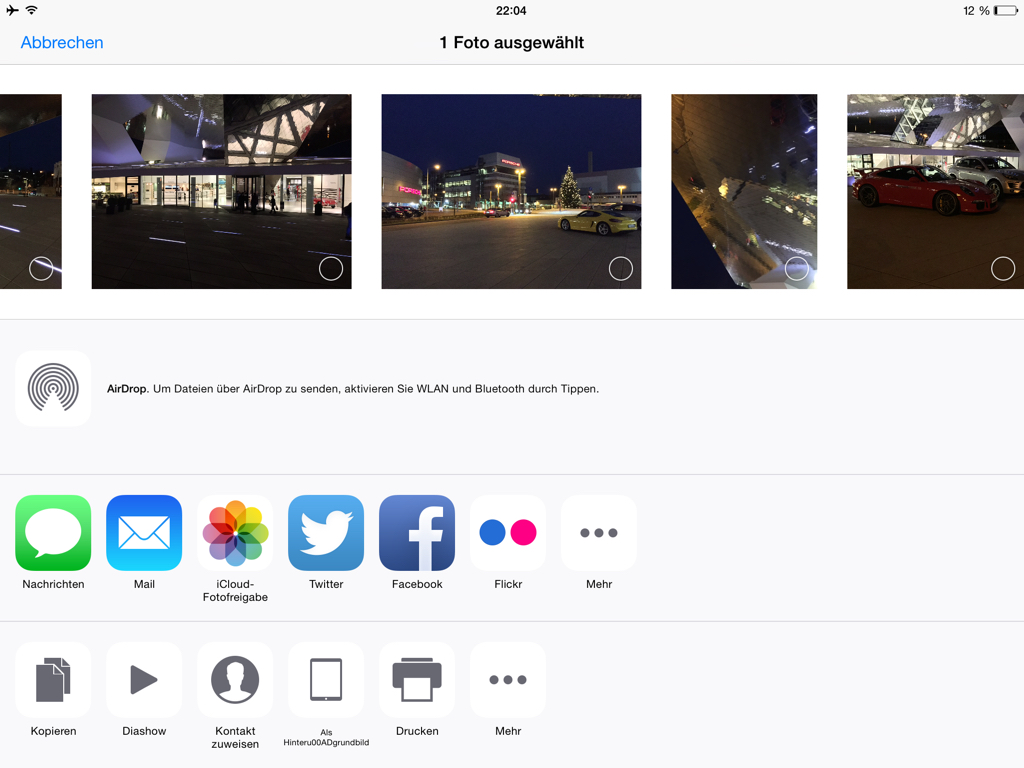Tap the reflective facade photo thumbnail
1024x768 pixels.
pyautogui.click(x=744, y=191)
